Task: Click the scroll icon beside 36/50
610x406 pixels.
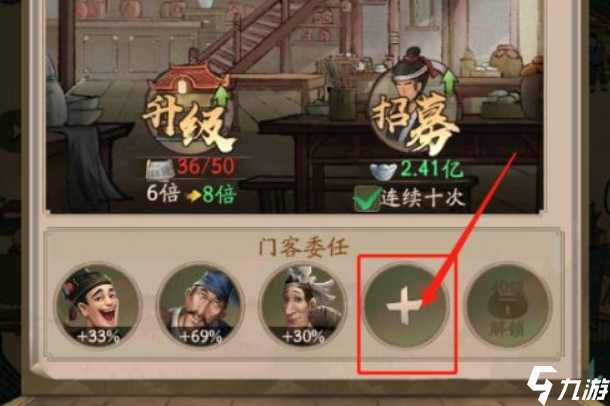Action: [160, 170]
